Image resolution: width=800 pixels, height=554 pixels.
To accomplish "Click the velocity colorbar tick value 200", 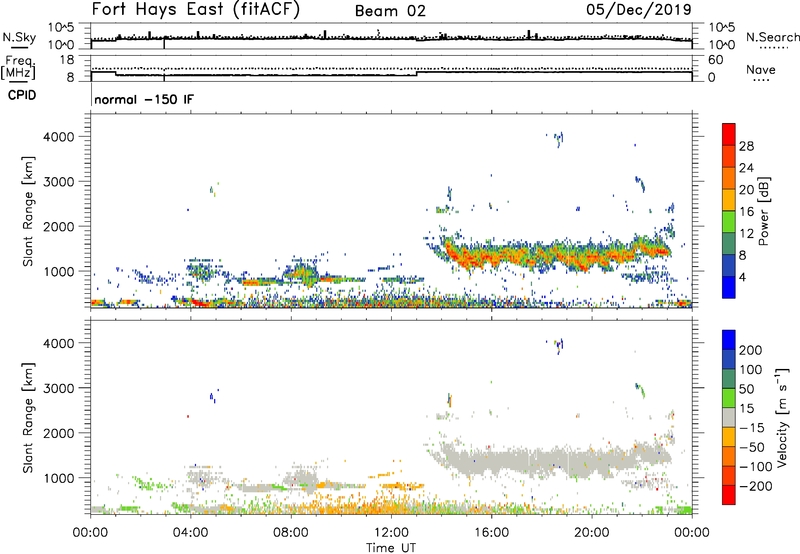I will (x=751, y=350).
